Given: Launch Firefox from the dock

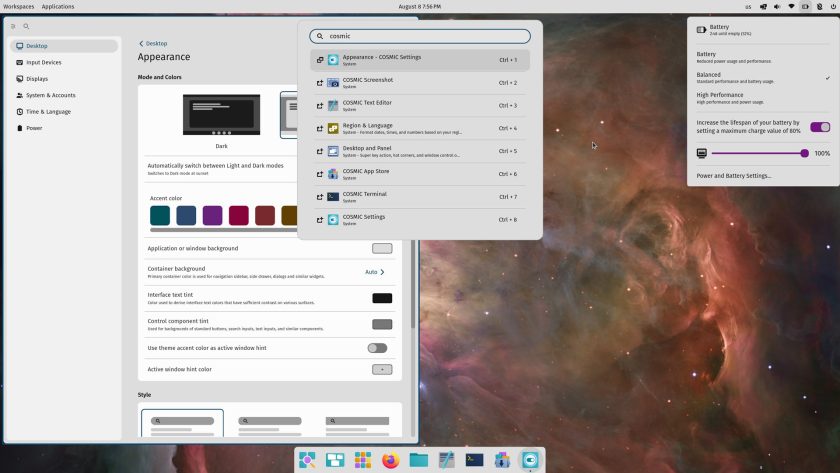Looking at the screenshot, I should 391,460.
